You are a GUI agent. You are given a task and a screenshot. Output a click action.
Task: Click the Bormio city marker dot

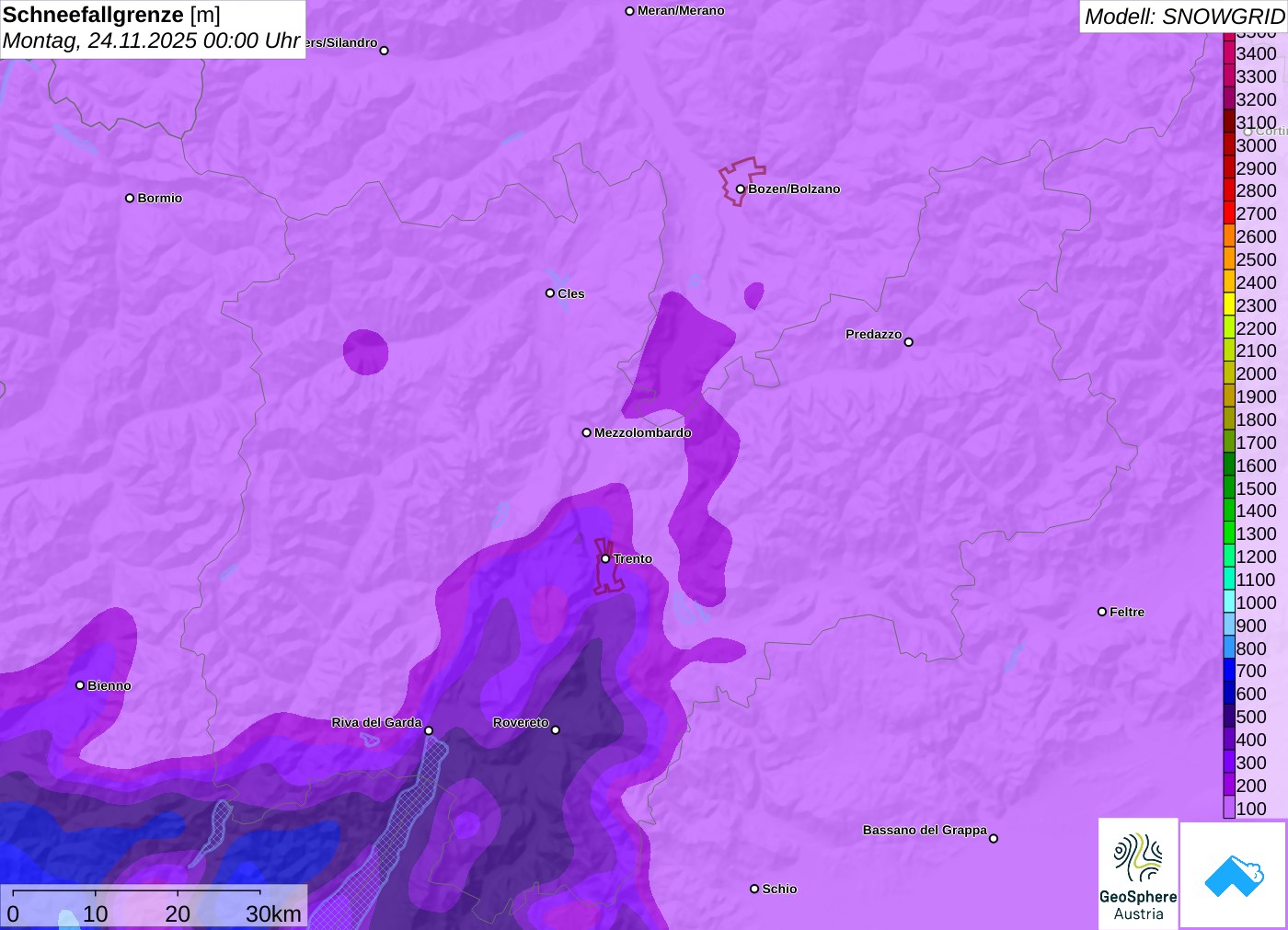click(x=130, y=198)
